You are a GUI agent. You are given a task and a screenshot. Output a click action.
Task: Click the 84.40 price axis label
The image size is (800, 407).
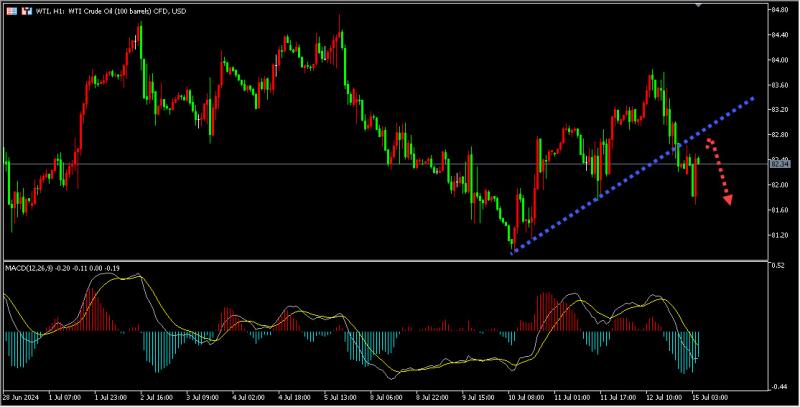(779, 35)
